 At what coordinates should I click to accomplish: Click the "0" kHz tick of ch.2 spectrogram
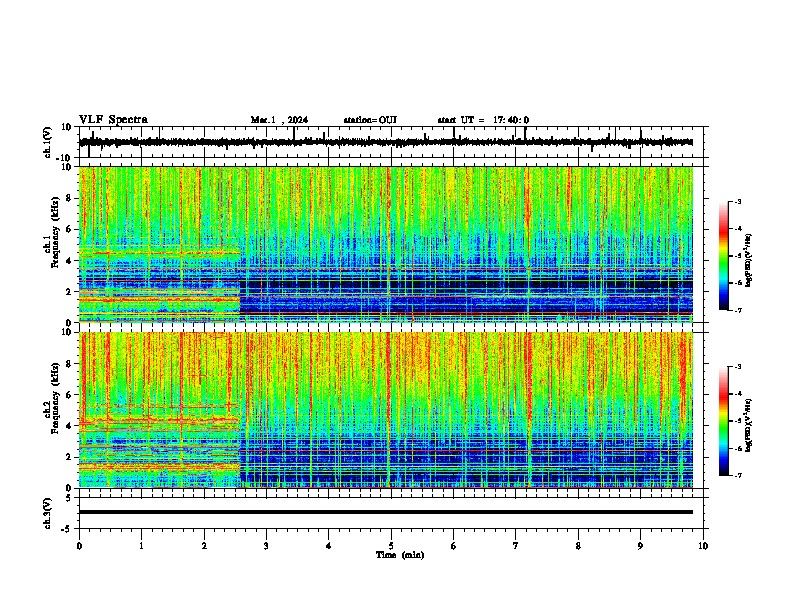(70, 488)
